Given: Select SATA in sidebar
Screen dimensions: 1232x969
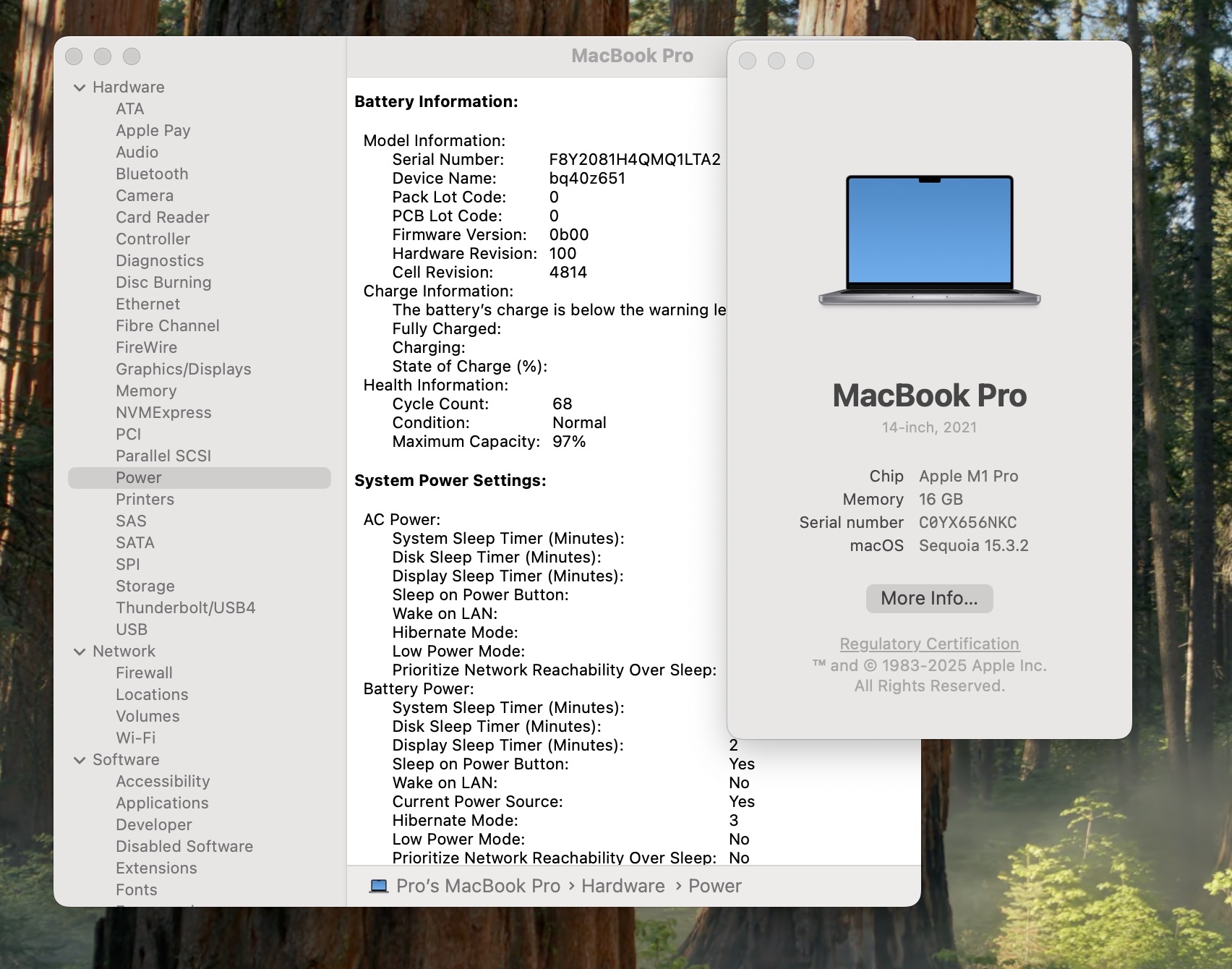Looking at the screenshot, I should [x=135, y=543].
